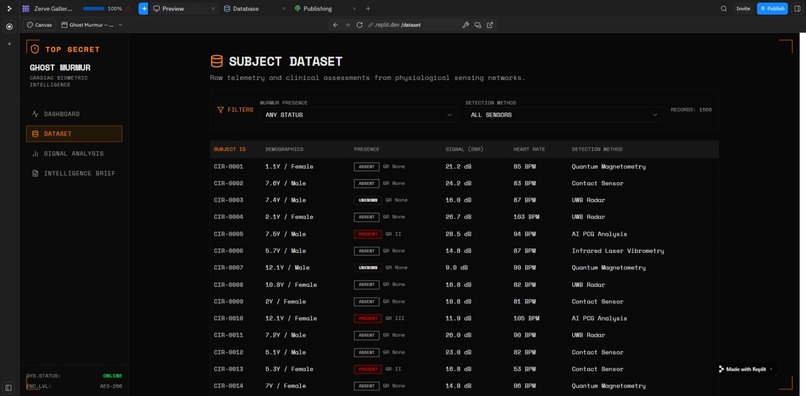Screen dimensions: 806x396
Task: Click the Zerve Gallery app icon
Action: pos(26,9)
